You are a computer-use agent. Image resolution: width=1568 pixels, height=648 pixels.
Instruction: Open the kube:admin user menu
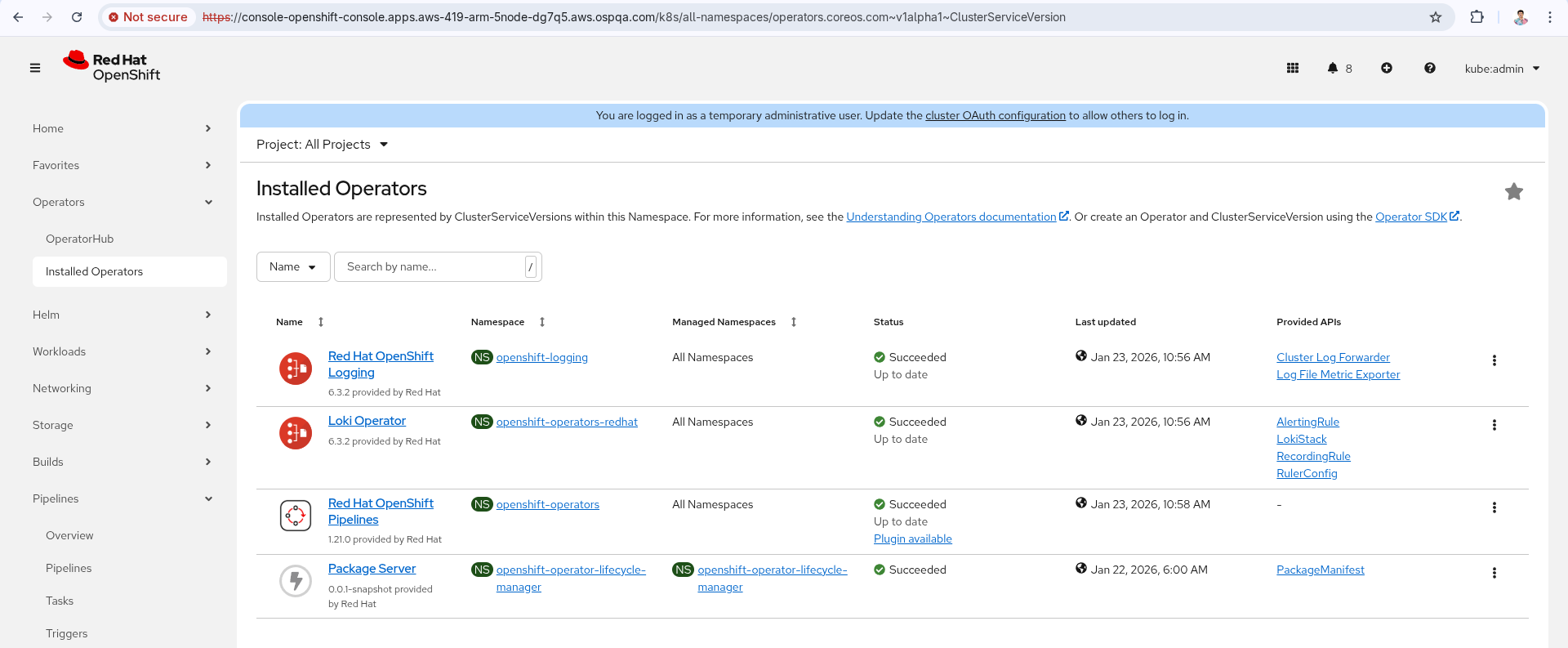coord(1502,69)
